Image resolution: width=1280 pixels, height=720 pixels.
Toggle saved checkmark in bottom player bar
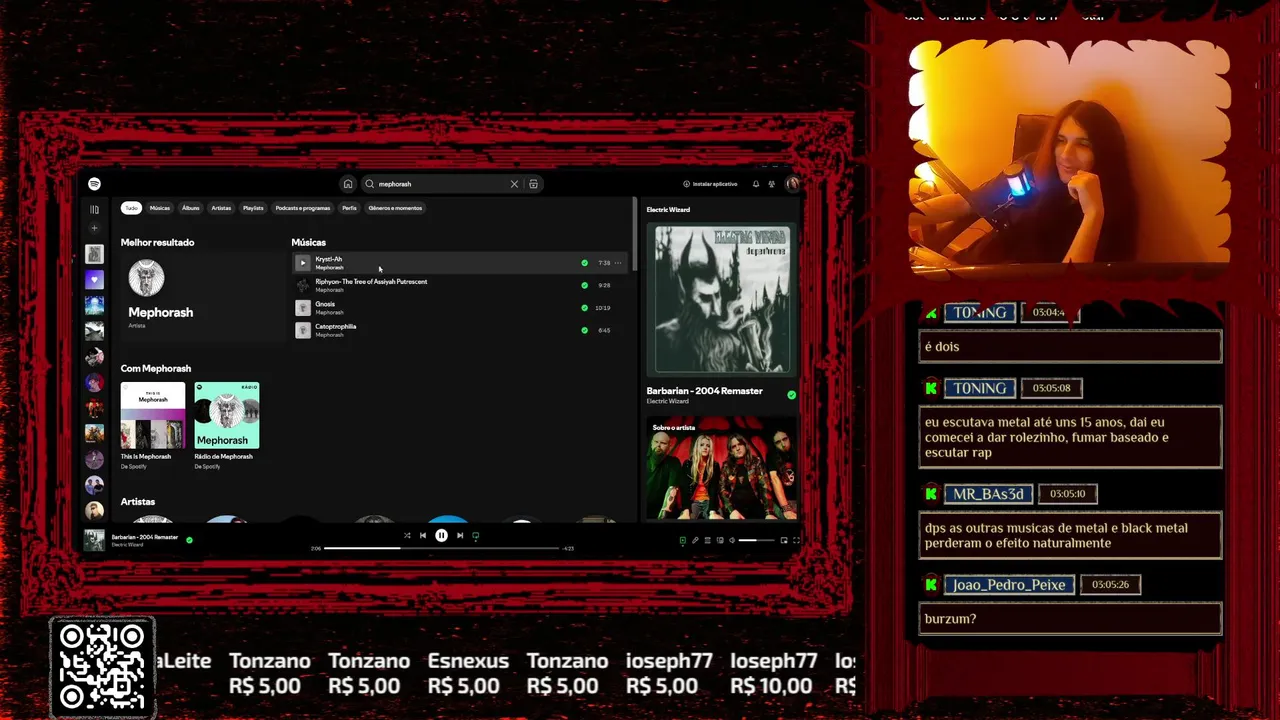click(189, 540)
